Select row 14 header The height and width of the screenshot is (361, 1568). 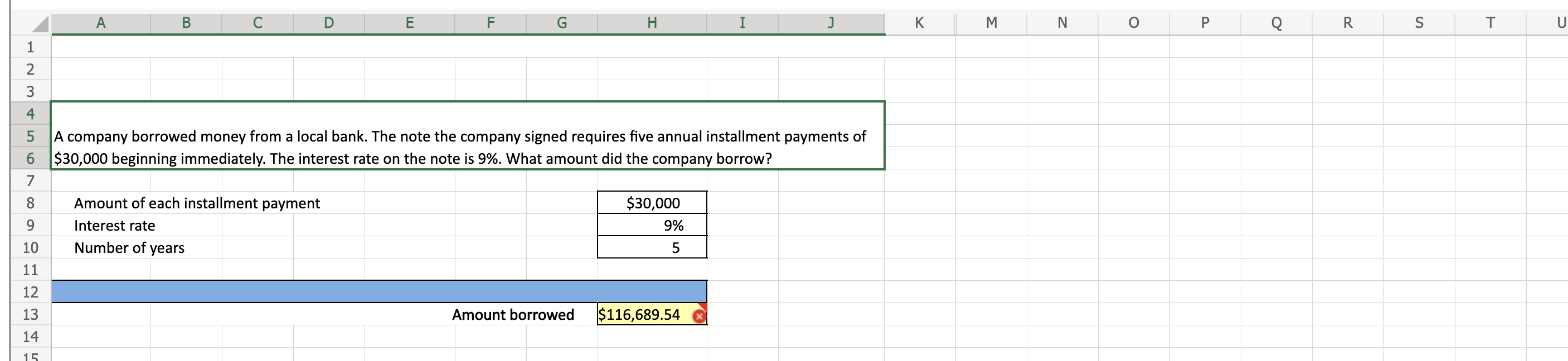(x=31, y=336)
